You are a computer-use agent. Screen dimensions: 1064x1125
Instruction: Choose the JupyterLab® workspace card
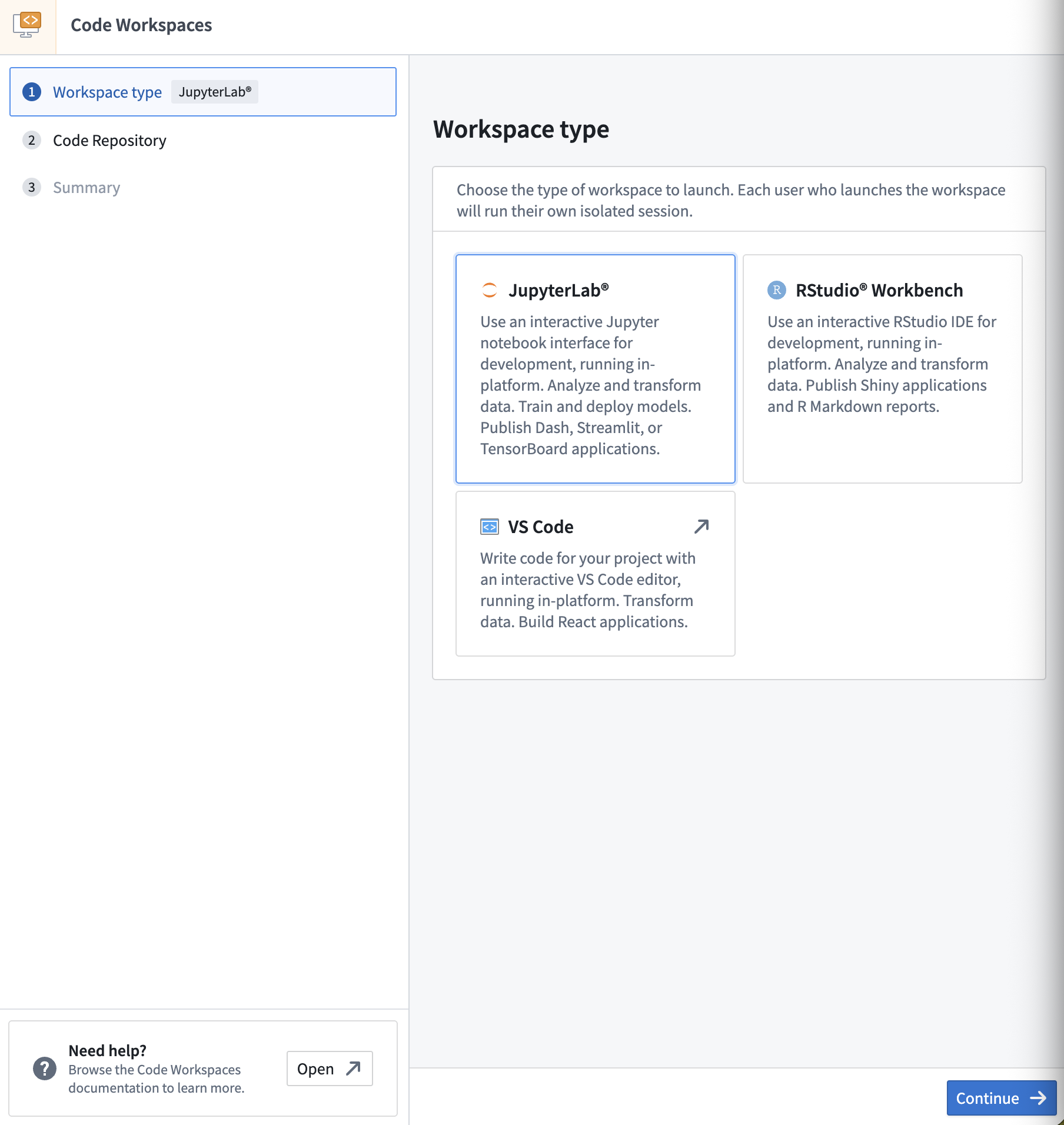click(x=596, y=369)
